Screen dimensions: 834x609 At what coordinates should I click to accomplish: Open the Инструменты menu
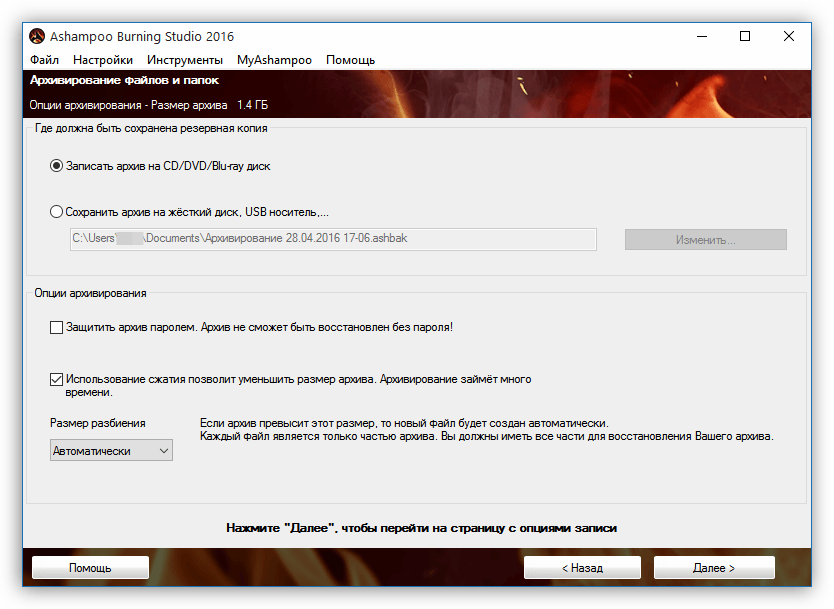[185, 60]
